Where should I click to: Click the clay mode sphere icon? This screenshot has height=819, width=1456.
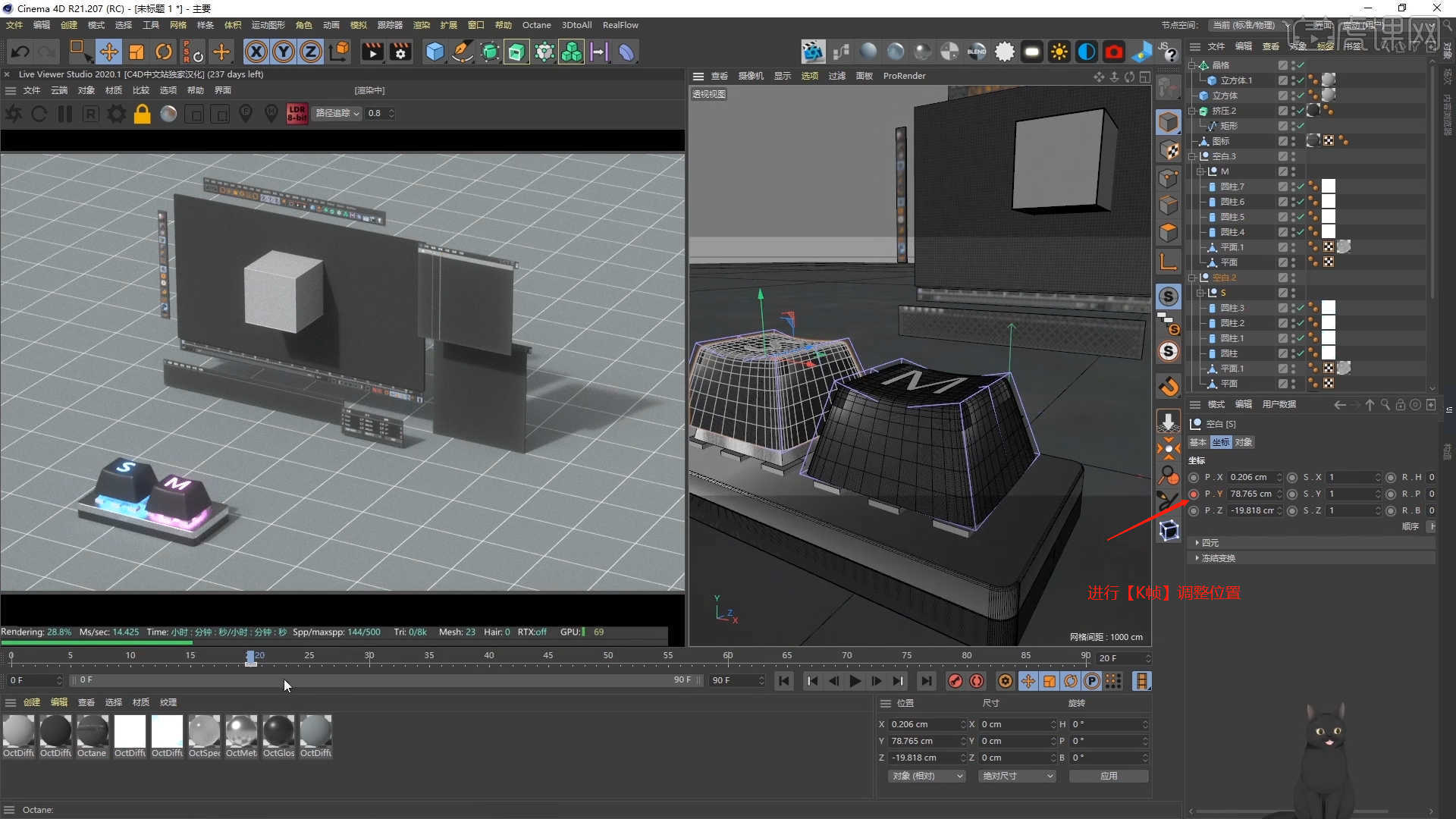tap(168, 114)
